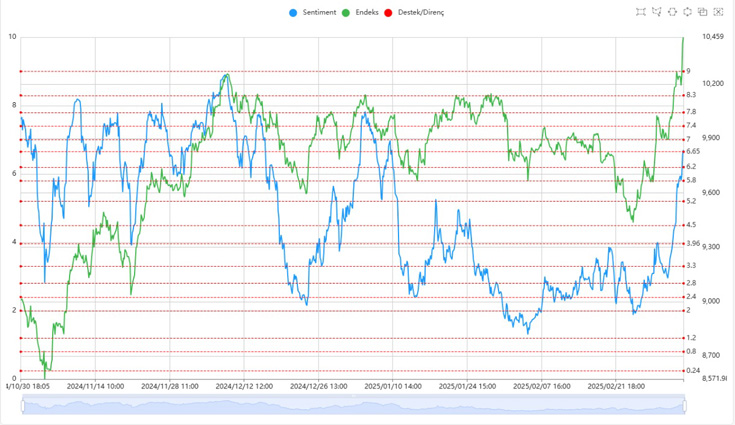The width and height of the screenshot is (735, 425).
Task: Click the left handle of zoom slider
Action: (21, 404)
